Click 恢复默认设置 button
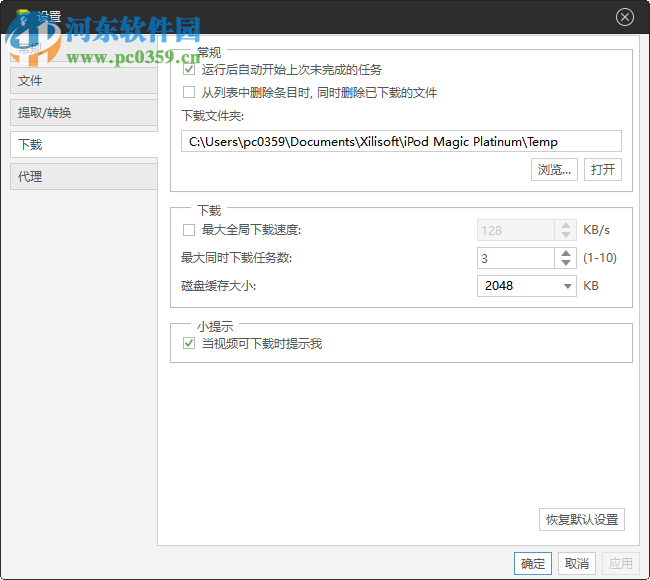650x580 pixels. coord(582,519)
